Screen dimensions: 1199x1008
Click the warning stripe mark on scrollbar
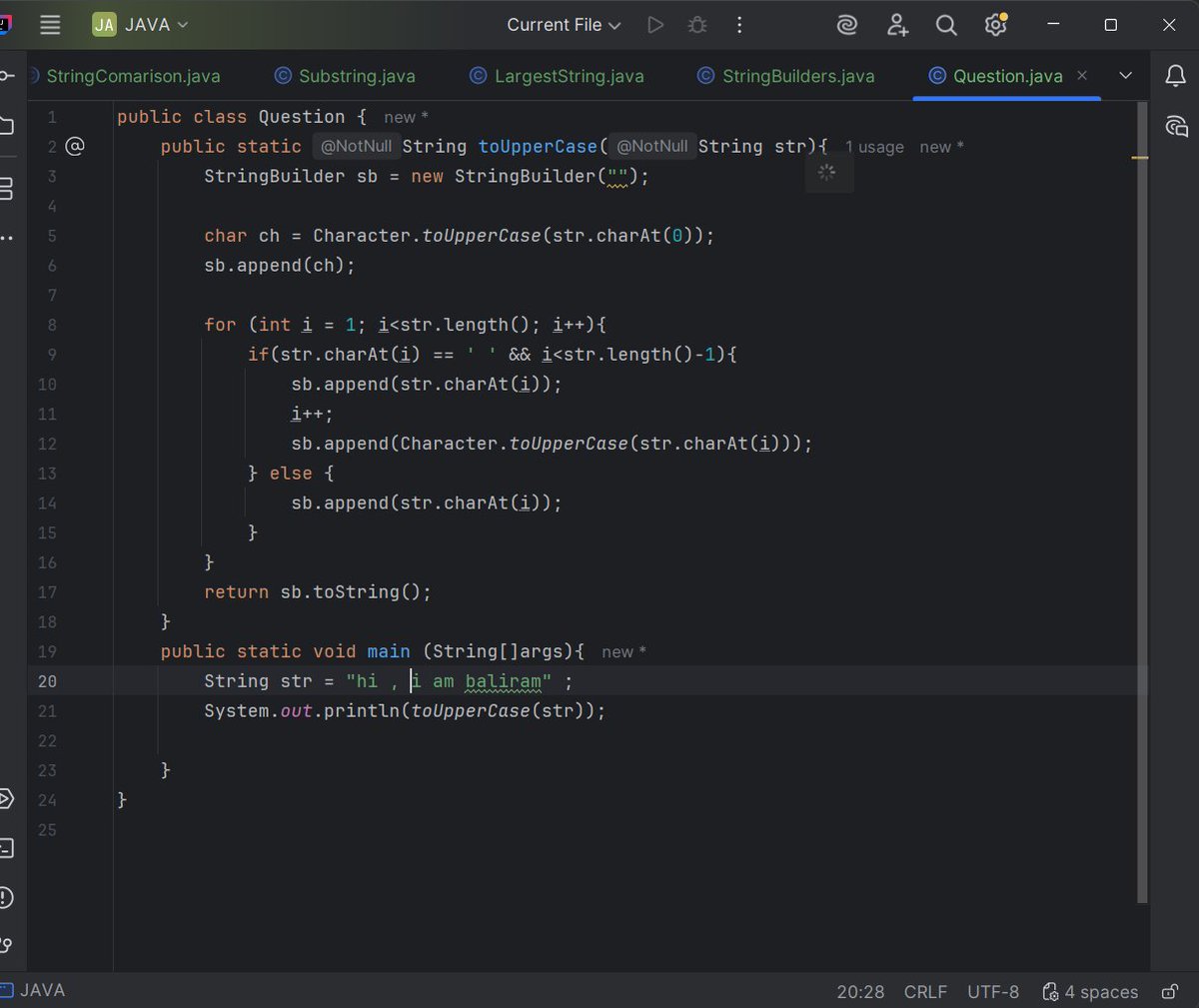1140,158
